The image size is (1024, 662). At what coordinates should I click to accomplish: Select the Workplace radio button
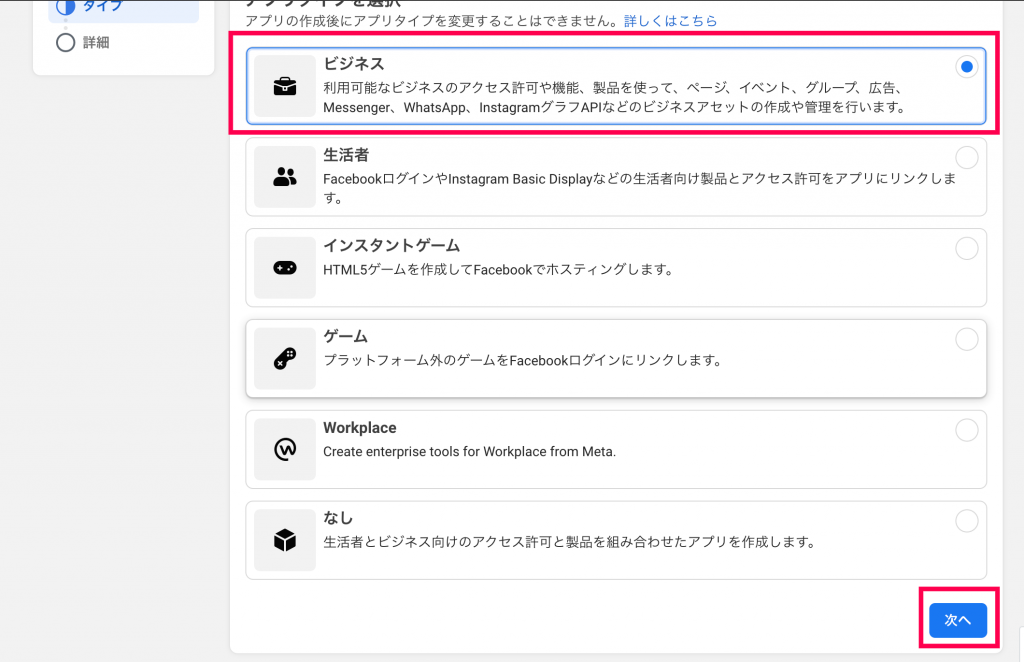pyautogui.click(x=967, y=430)
